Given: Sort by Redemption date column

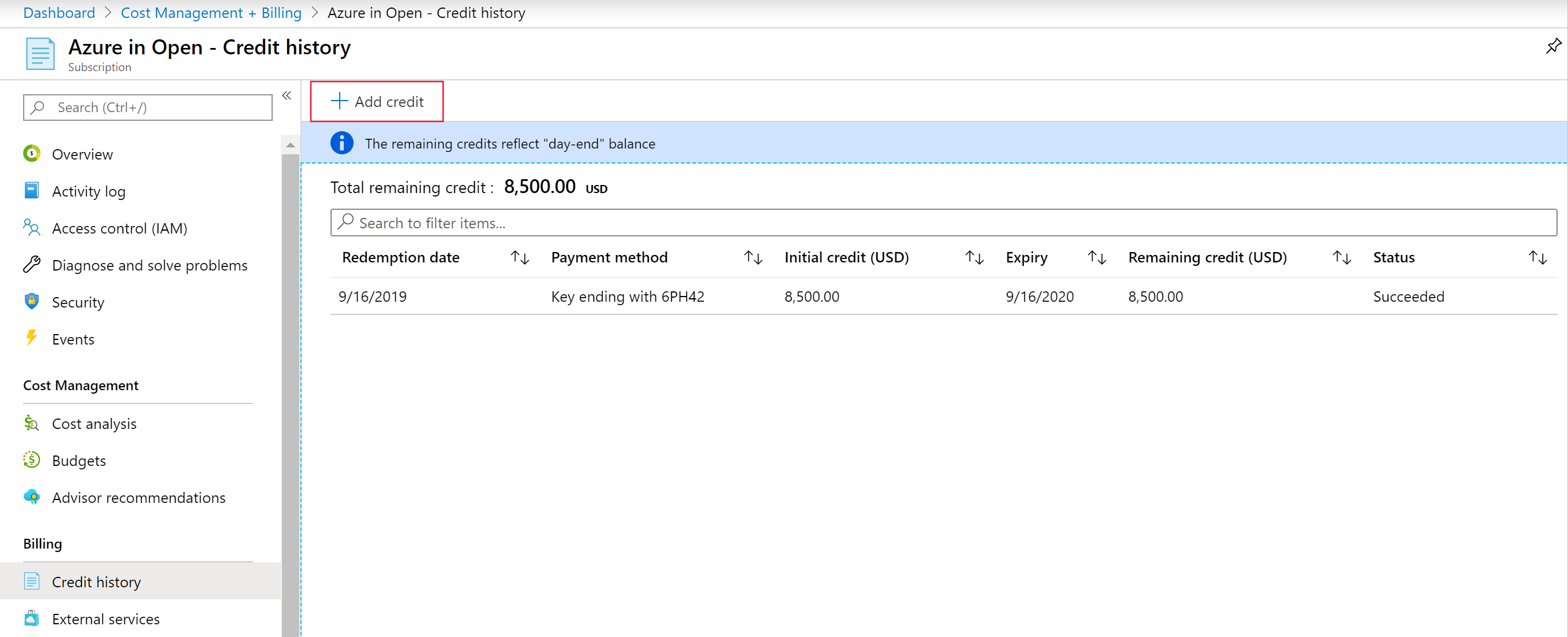Looking at the screenshot, I should 519,258.
